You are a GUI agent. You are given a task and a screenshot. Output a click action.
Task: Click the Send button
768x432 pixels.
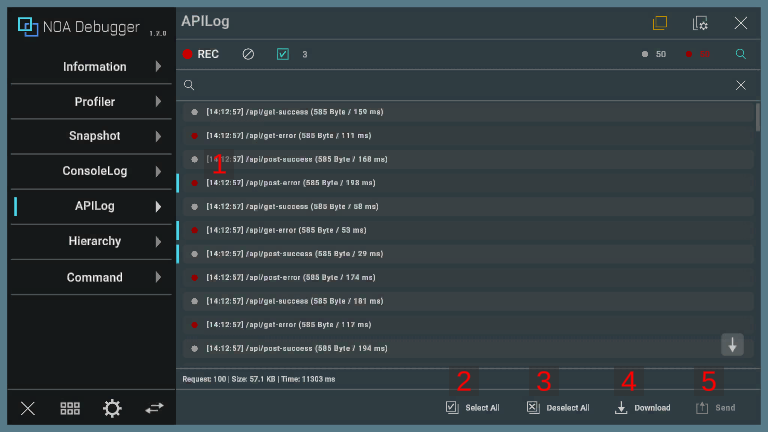716,408
